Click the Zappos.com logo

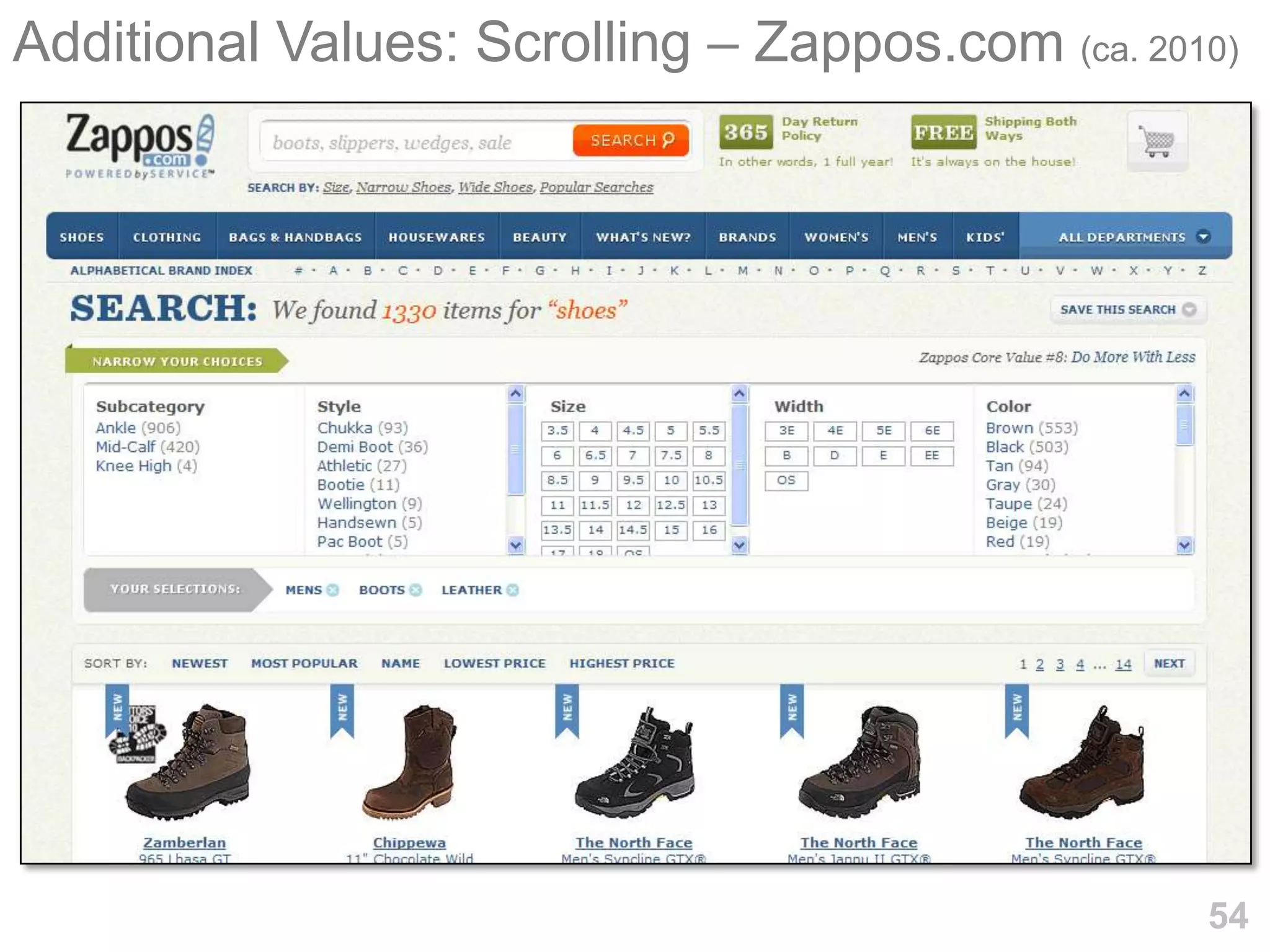coord(141,146)
